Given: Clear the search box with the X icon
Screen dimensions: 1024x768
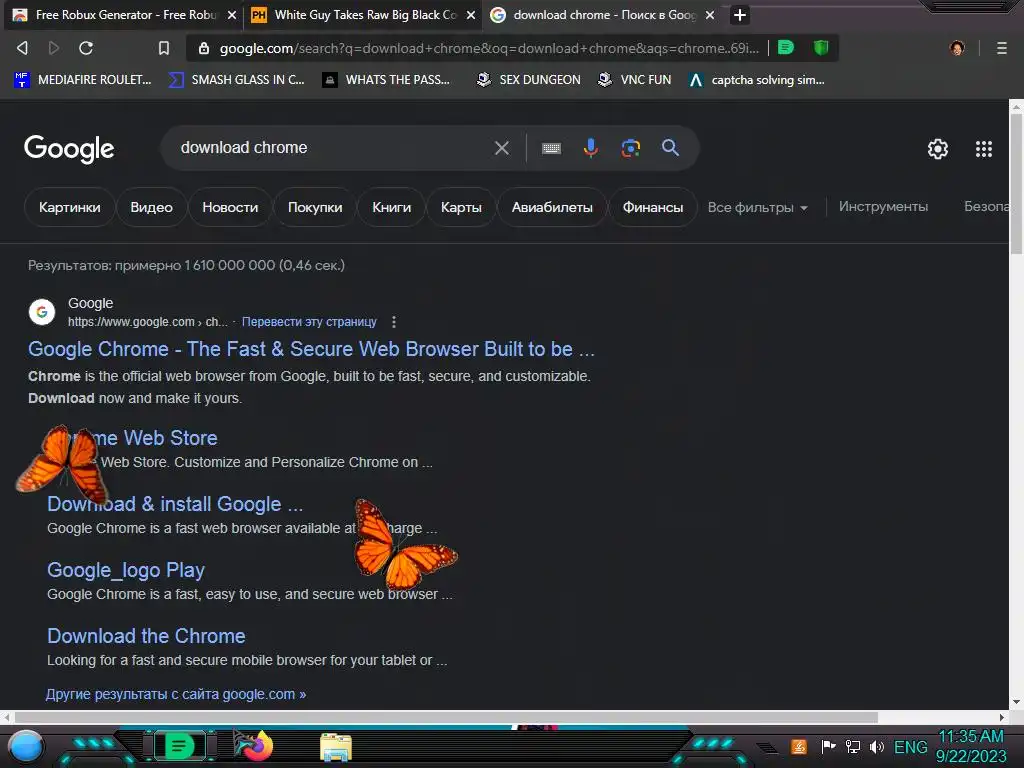Looking at the screenshot, I should (x=502, y=148).
